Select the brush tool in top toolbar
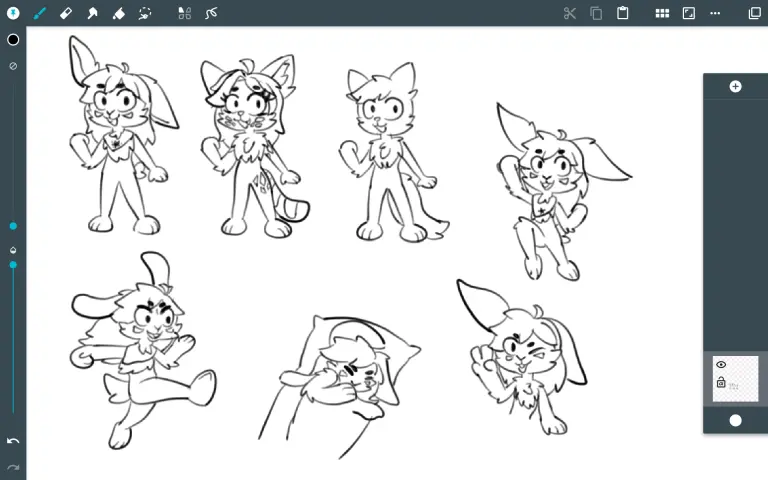This screenshot has height=480, width=768. pyautogui.click(x=40, y=13)
